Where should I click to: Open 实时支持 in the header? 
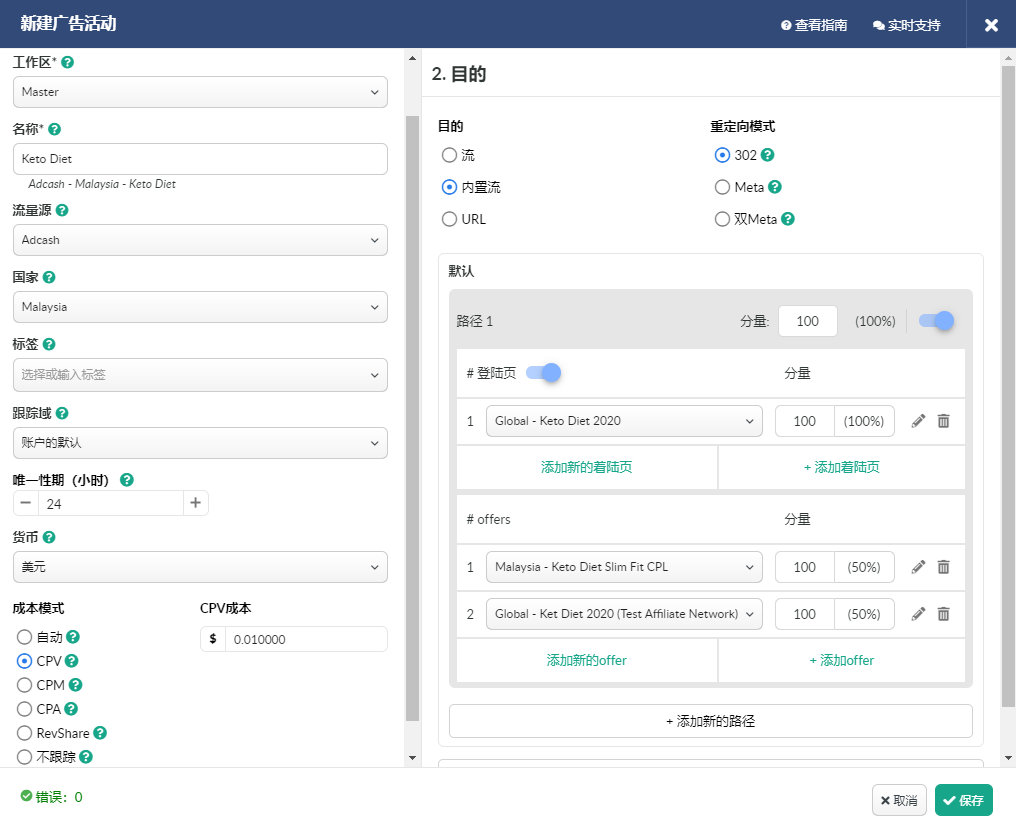tap(906, 25)
